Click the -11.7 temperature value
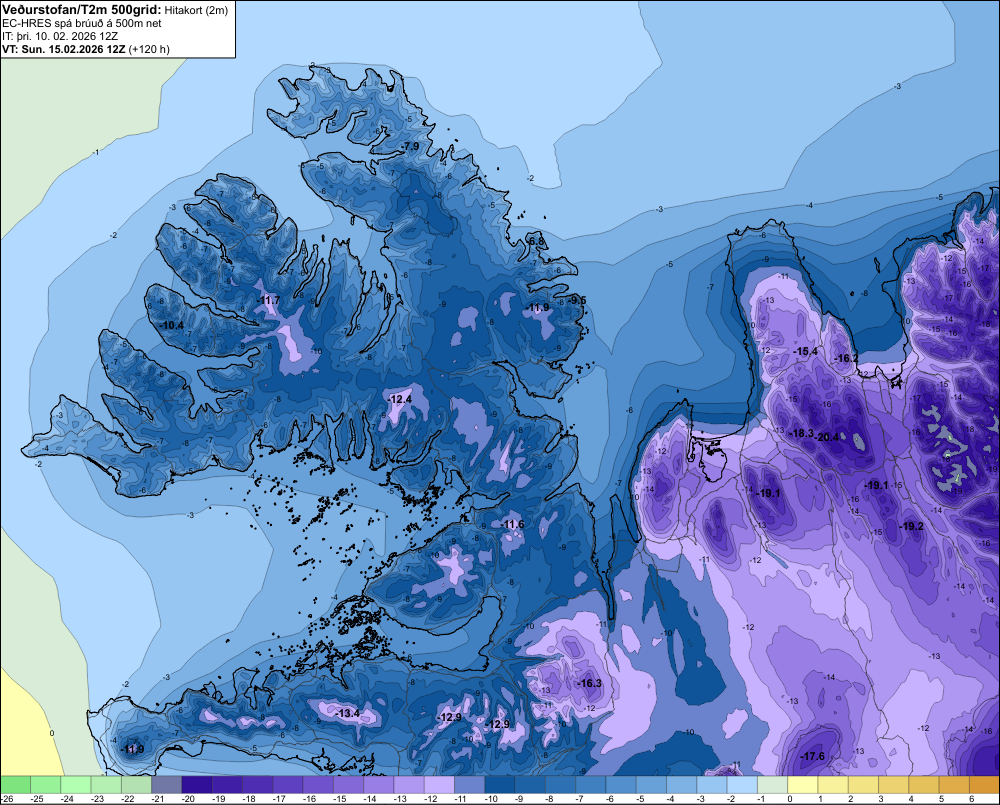The height and width of the screenshot is (805, 1000). [x=268, y=300]
